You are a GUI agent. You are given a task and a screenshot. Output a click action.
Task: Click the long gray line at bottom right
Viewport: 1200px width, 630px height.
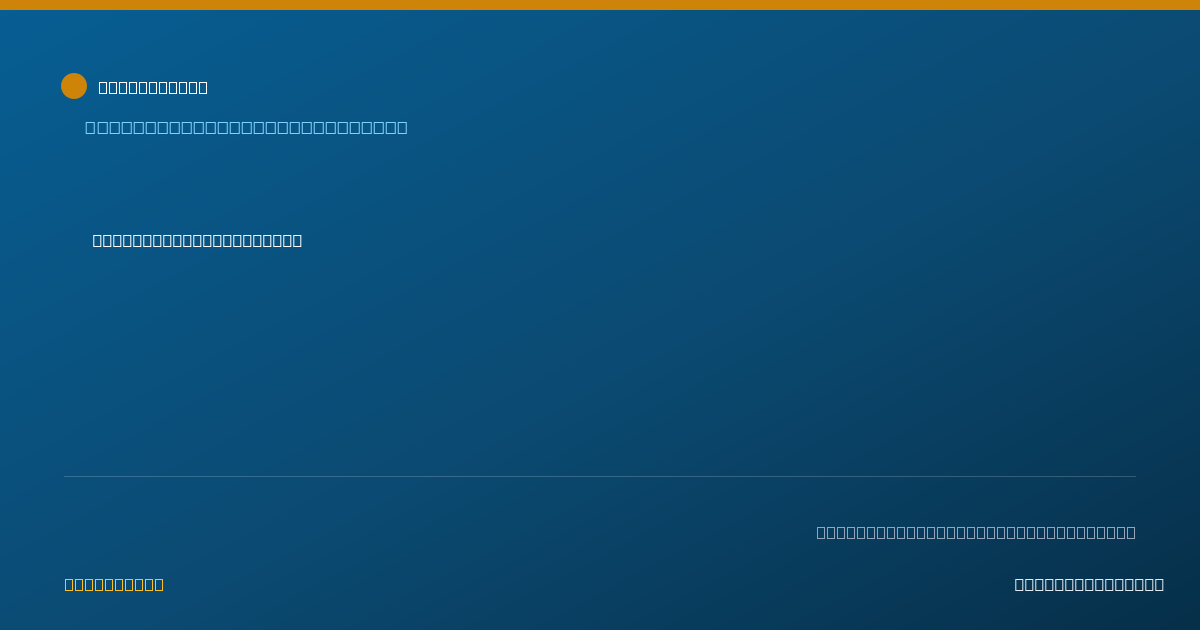coord(976,532)
